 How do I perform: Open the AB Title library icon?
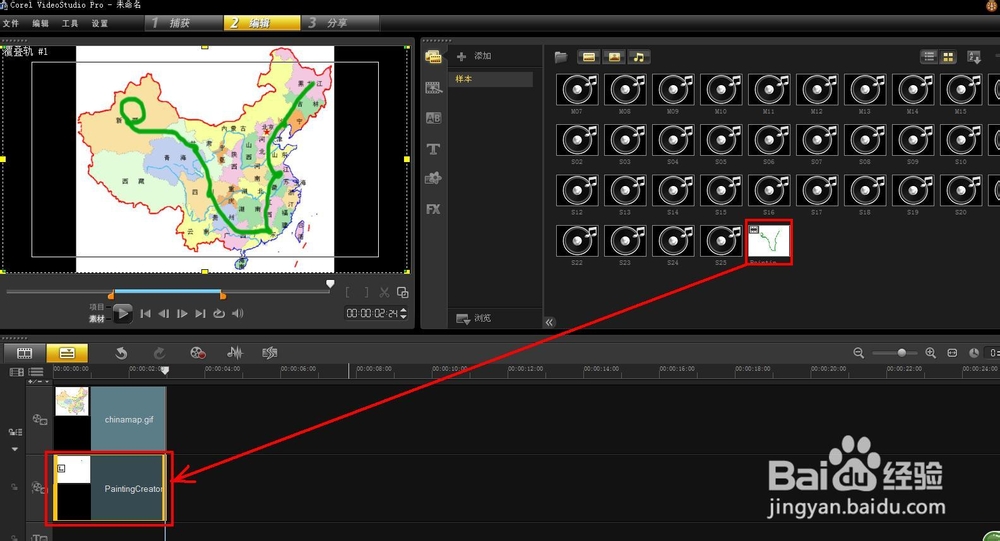point(433,118)
